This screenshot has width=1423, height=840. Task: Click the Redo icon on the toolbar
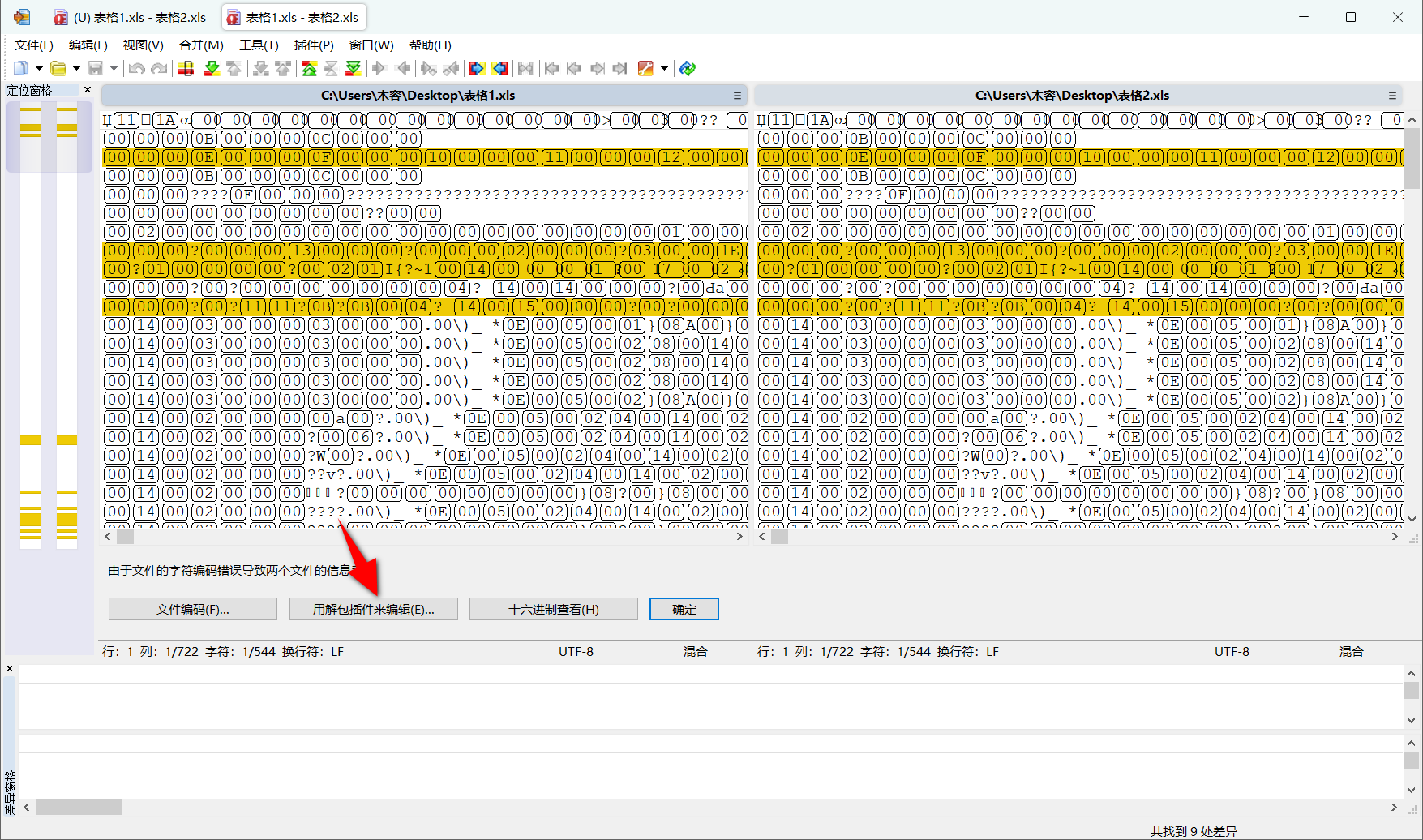pos(158,69)
